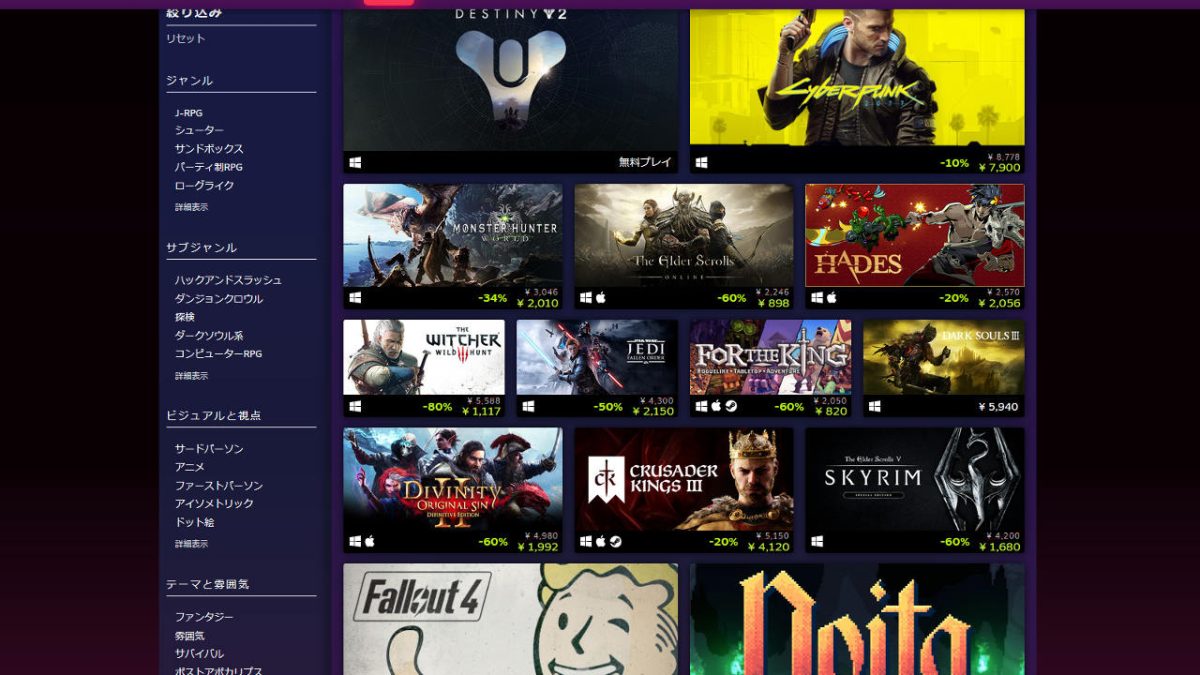Click the Apple icon on For The King card

tap(716, 406)
